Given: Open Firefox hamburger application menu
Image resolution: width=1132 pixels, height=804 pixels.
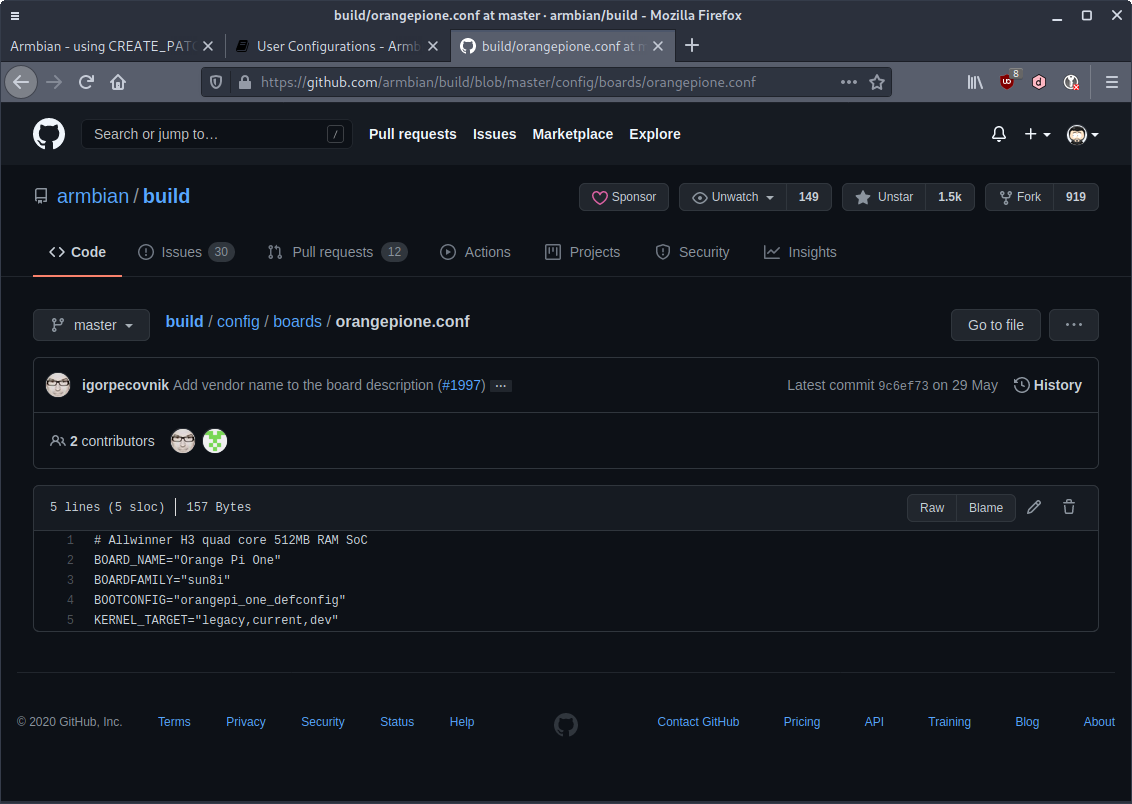Looking at the screenshot, I should (x=1112, y=82).
